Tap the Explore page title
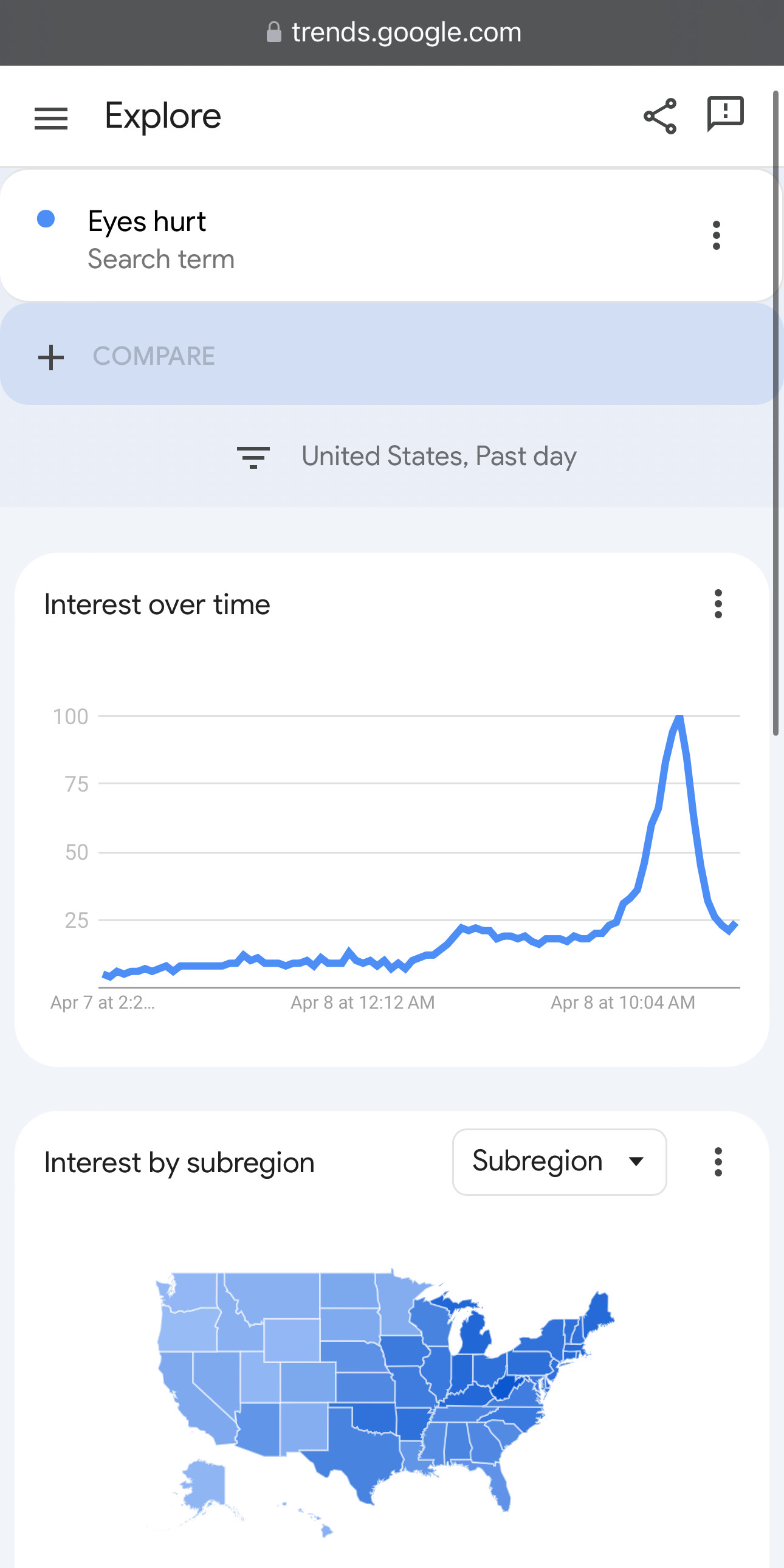Screen dimensions: 784x1568 162,116
